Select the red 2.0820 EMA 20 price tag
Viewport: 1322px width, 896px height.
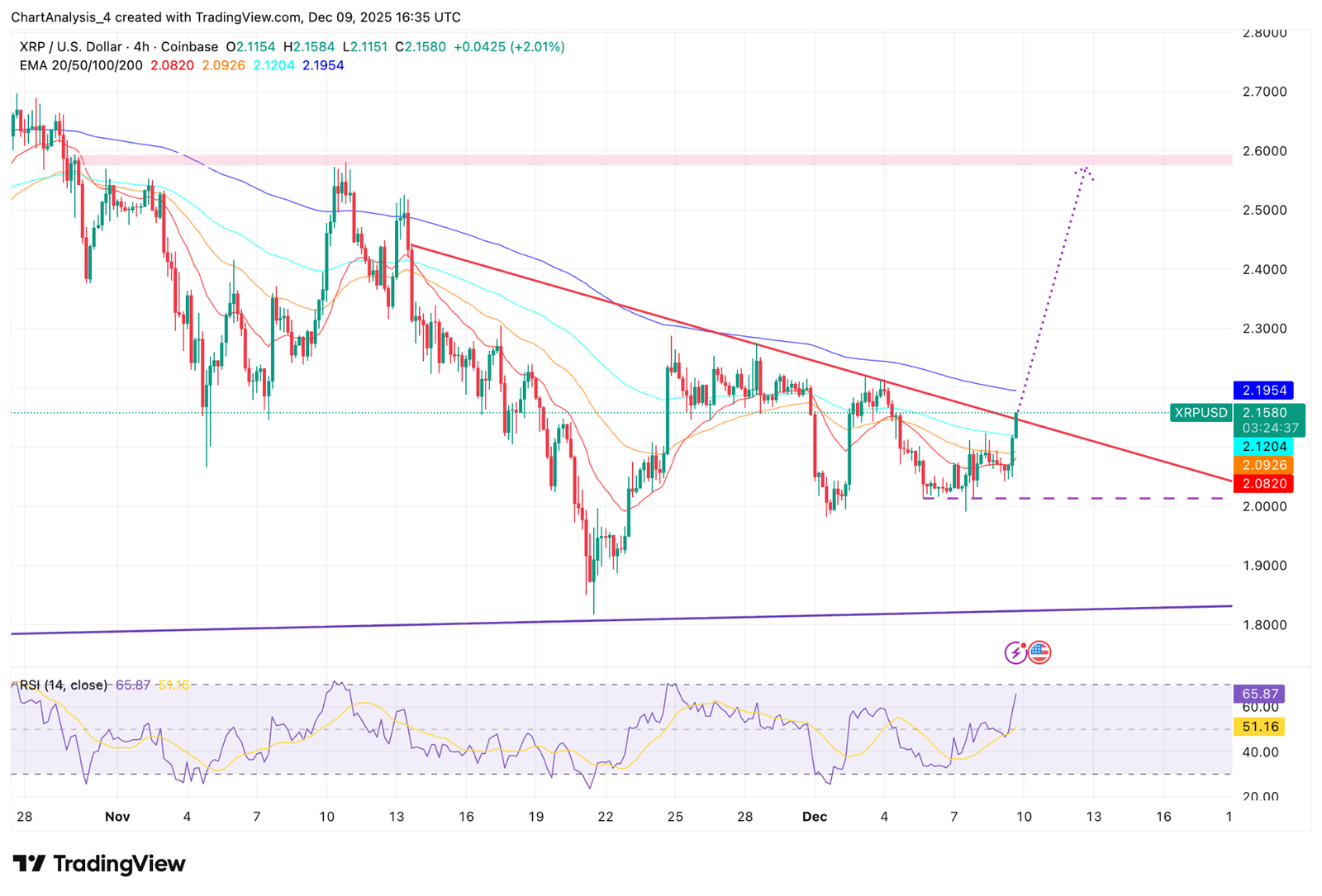tap(1263, 484)
